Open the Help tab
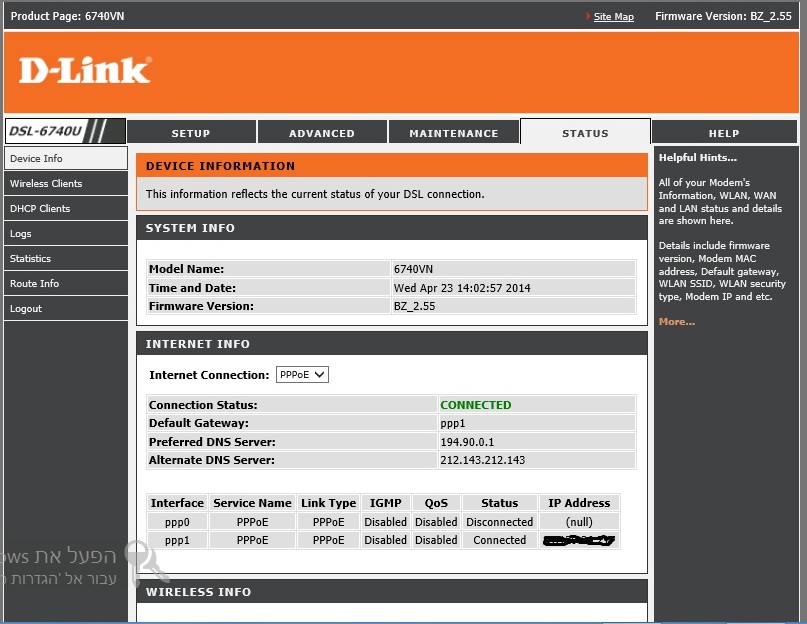 [x=724, y=133]
